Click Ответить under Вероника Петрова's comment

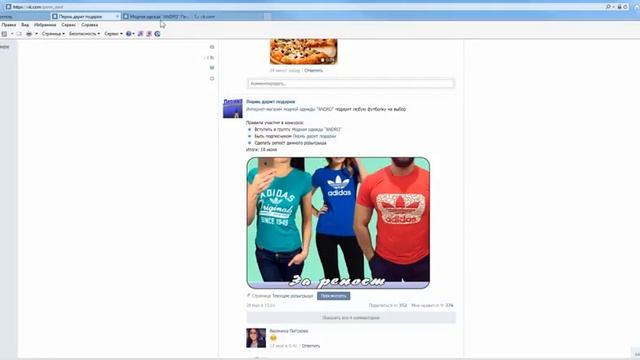tap(311, 346)
